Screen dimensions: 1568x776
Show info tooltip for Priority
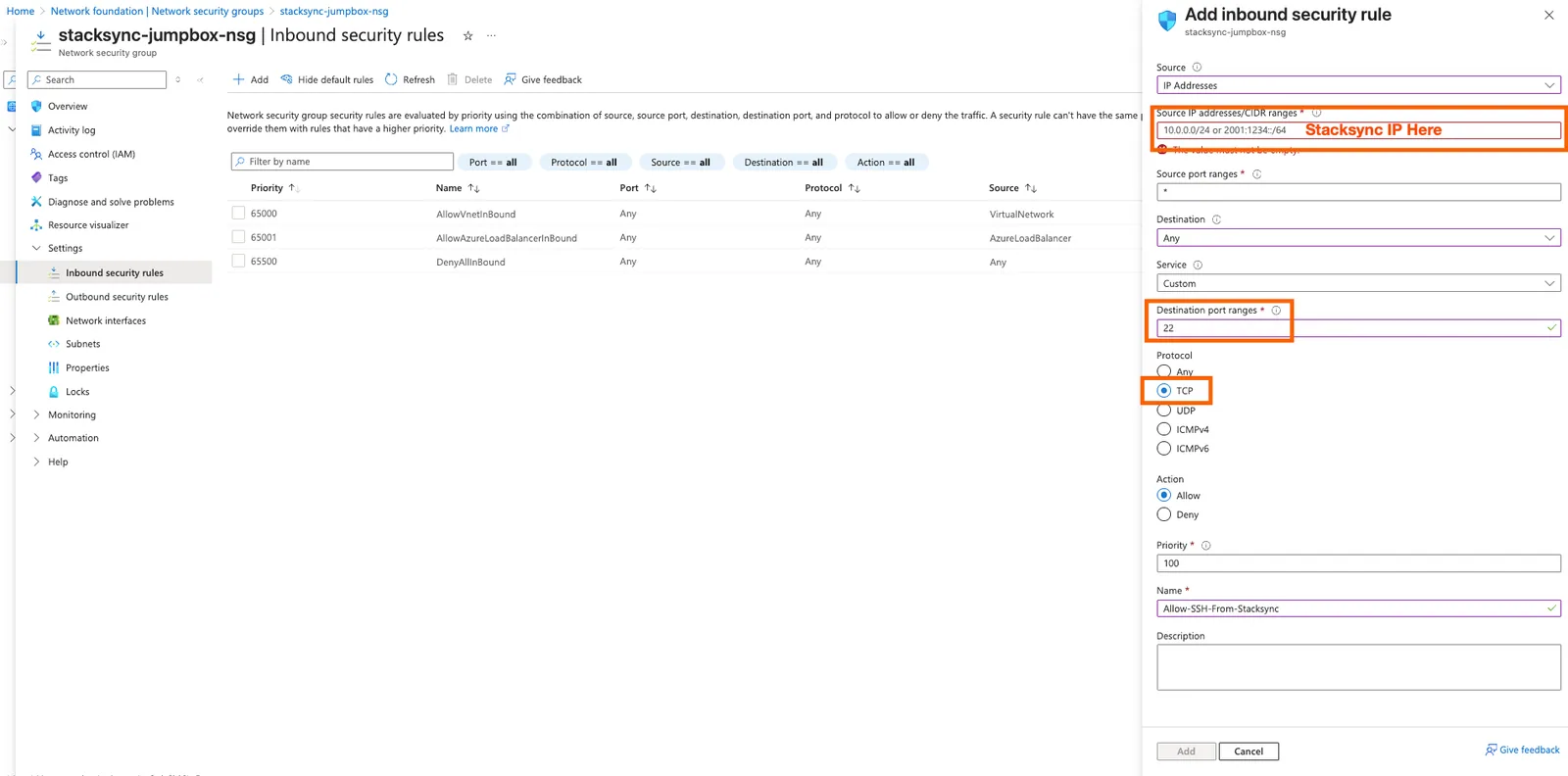point(1205,546)
